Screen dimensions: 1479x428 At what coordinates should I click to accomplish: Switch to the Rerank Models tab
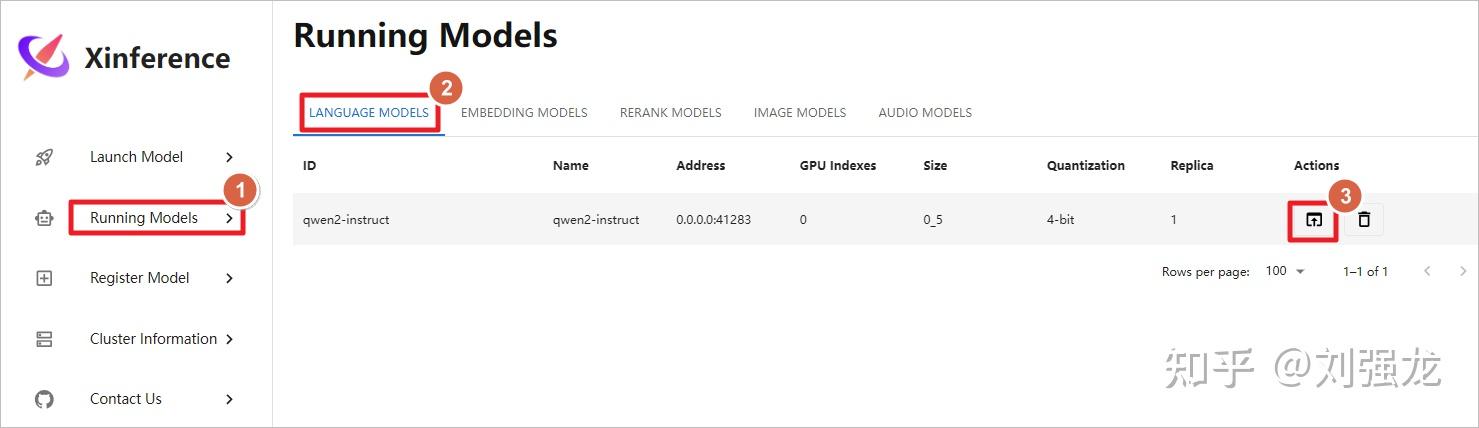point(670,113)
